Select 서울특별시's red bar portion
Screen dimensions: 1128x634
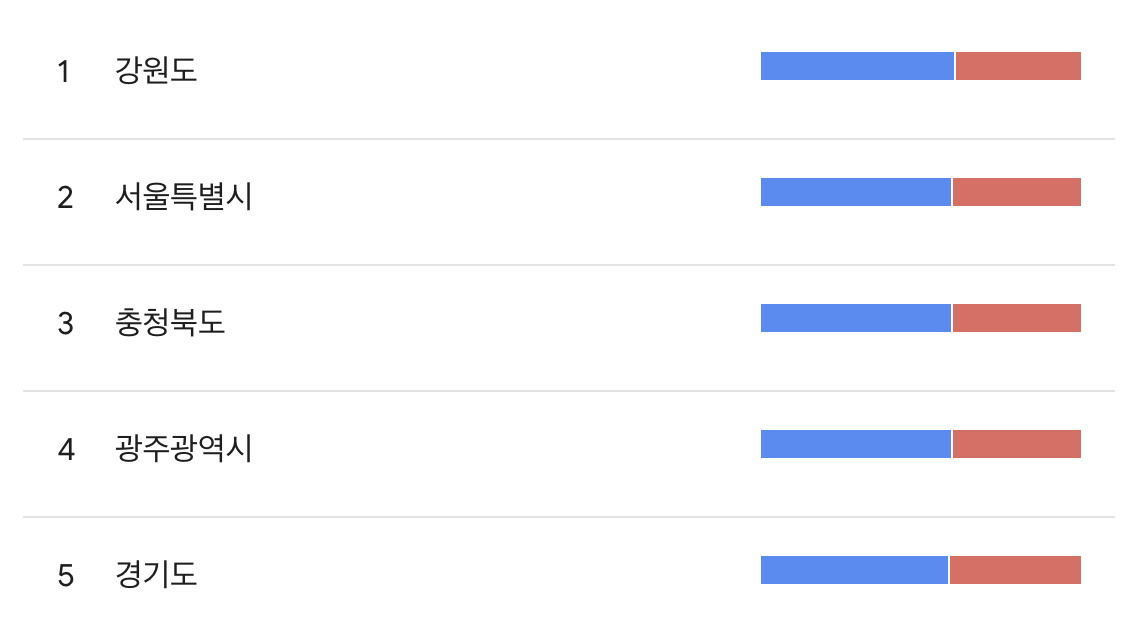pos(1017,192)
